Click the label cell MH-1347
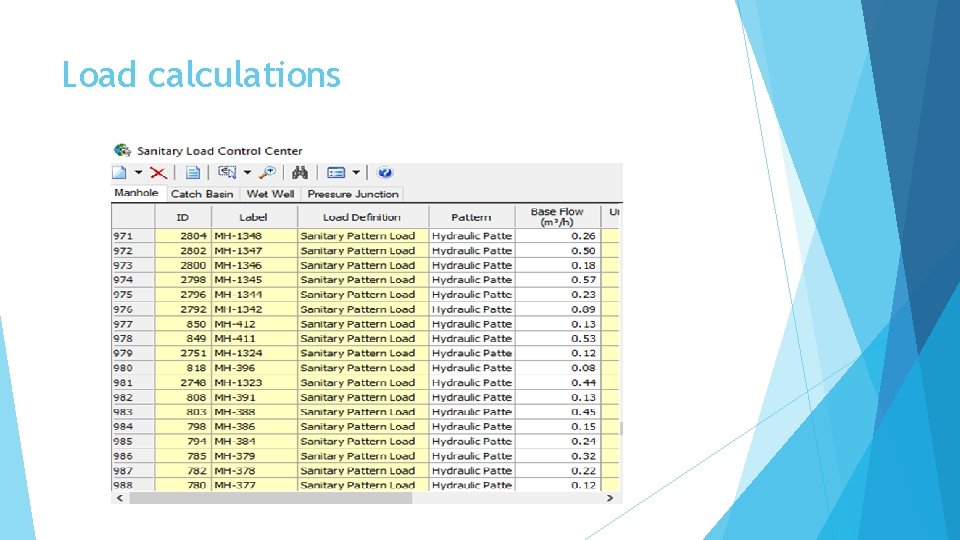Screen dimensions: 960x540 click(x=254, y=250)
